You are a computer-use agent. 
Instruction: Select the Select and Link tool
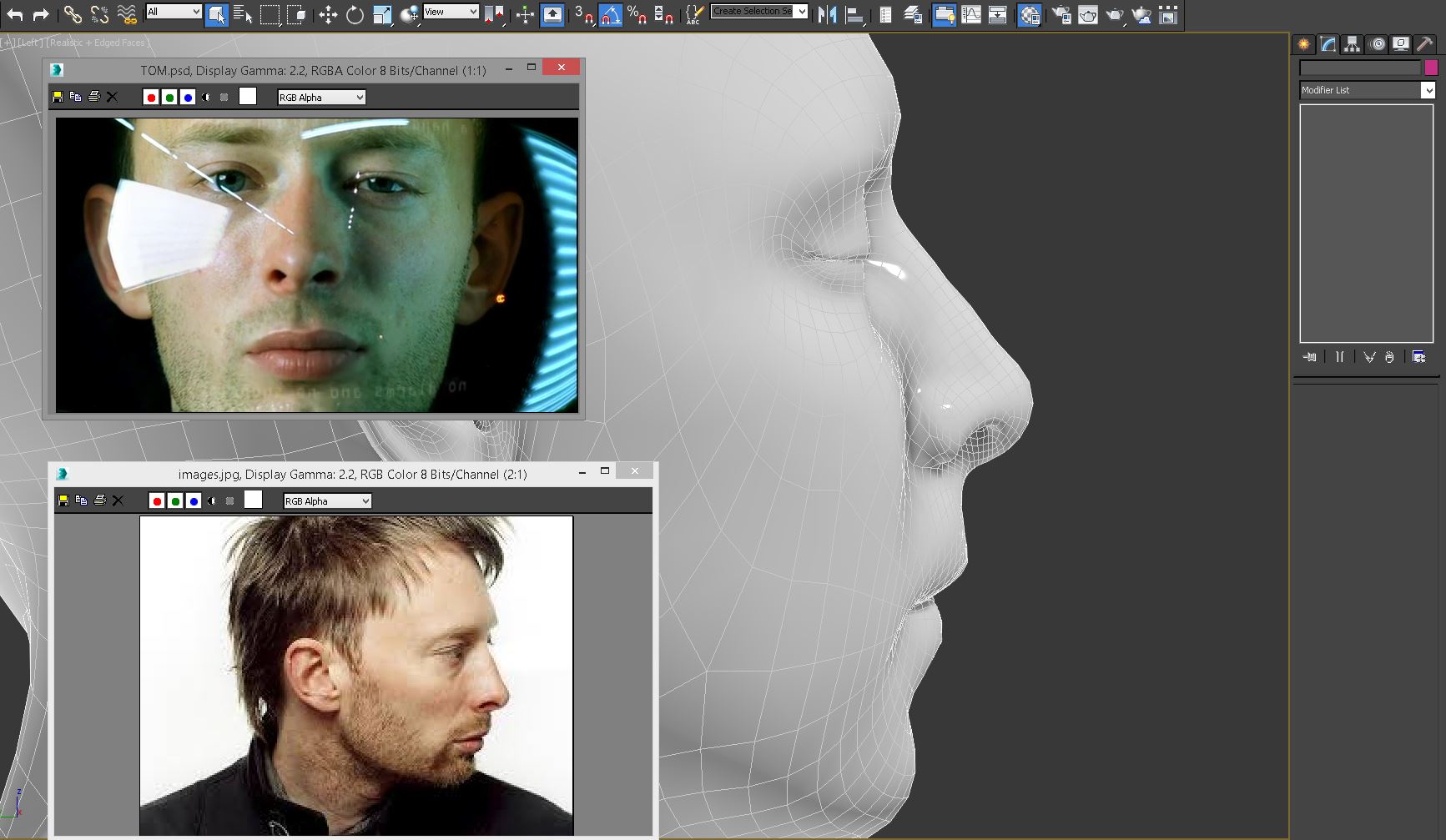point(73,14)
